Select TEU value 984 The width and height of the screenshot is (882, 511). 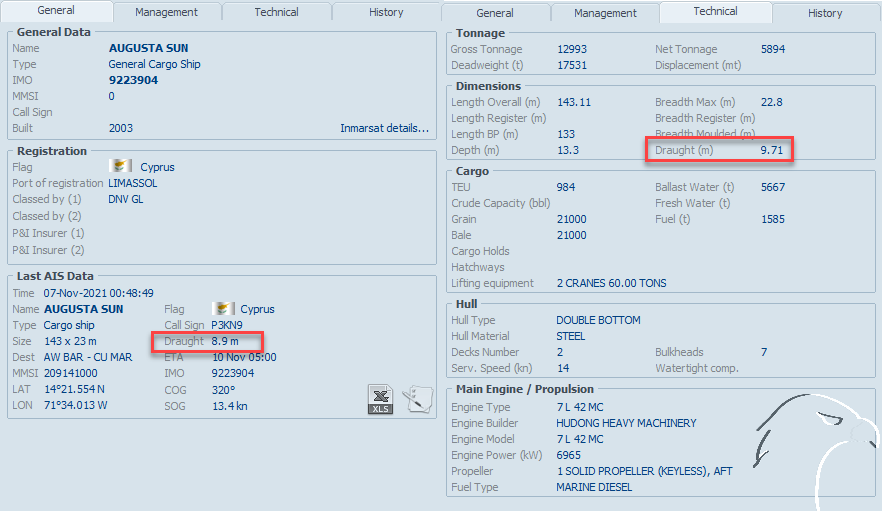click(x=566, y=187)
